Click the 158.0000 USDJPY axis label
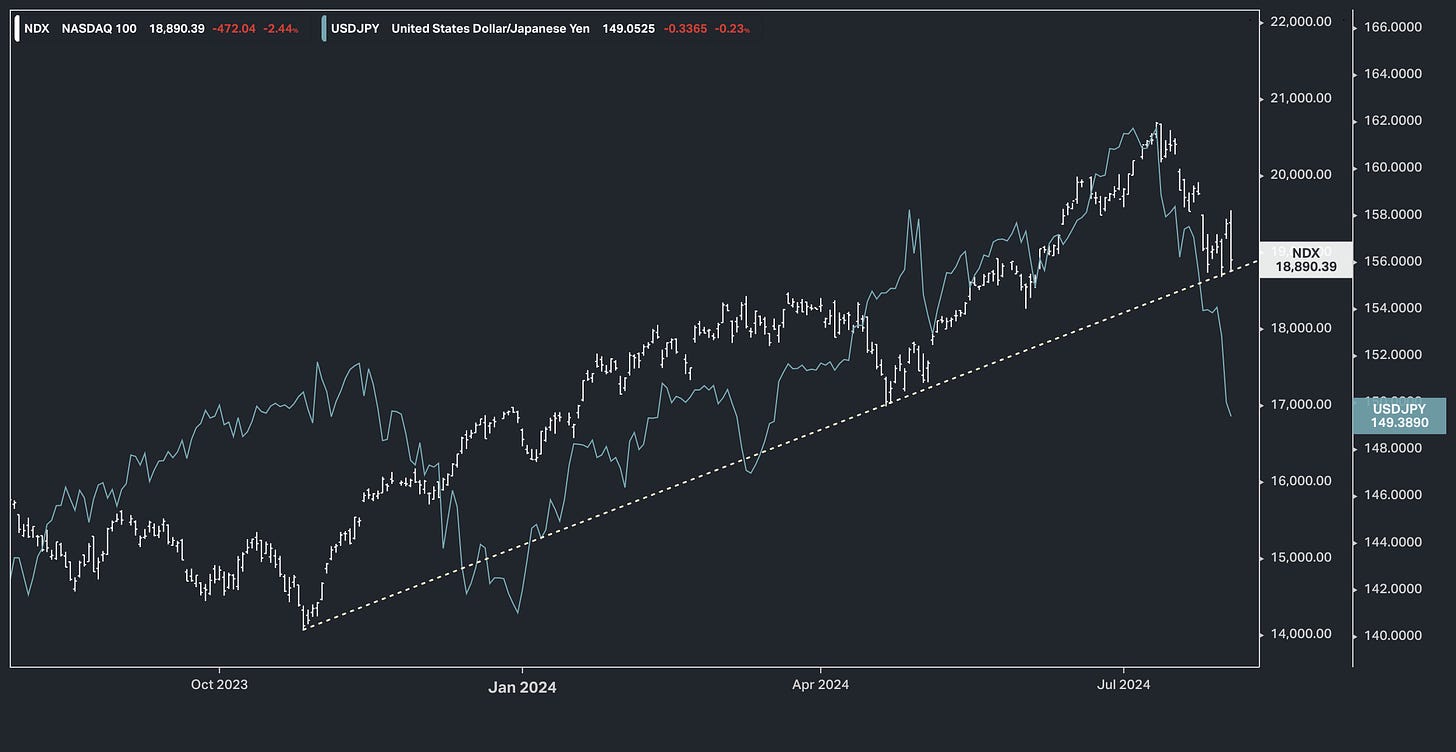Image resolution: width=1456 pixels, height=752 pixels. click(x=1393, y=214)
